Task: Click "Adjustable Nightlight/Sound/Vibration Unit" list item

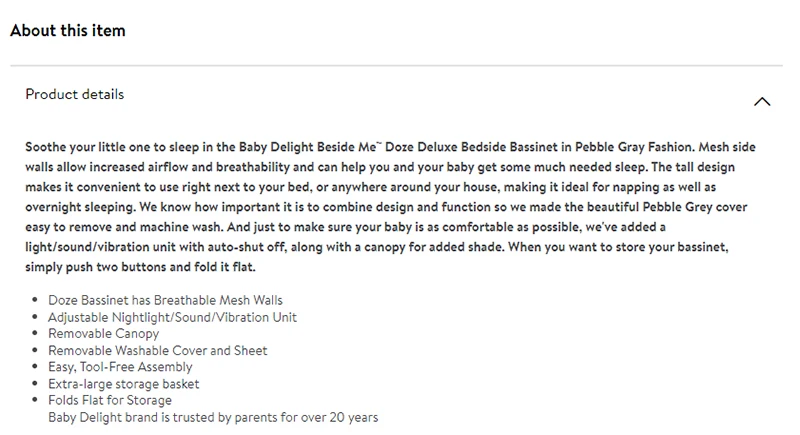Action: (x=173, y=317)
